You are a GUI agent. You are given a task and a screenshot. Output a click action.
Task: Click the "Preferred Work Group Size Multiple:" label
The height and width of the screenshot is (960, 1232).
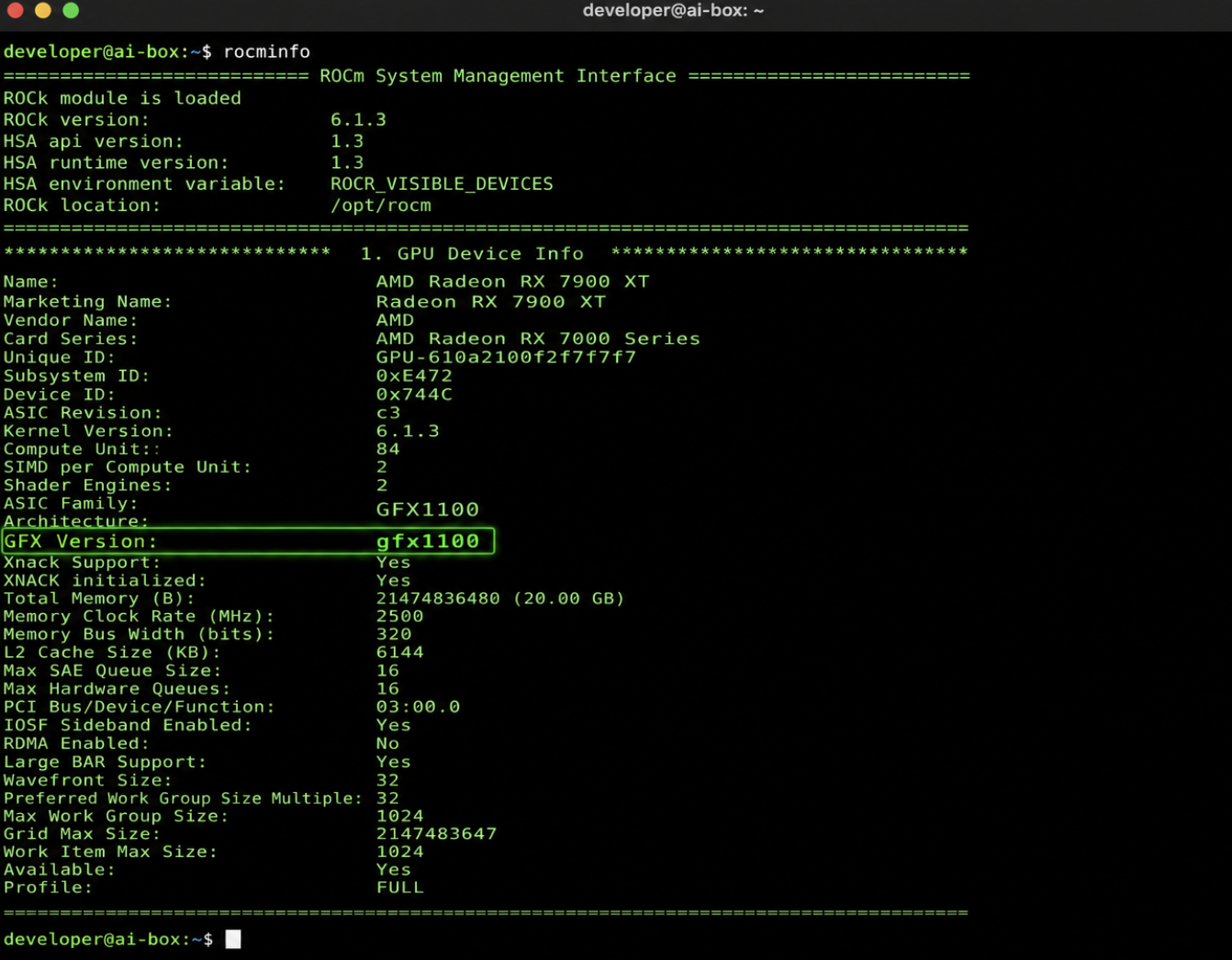(183, 798)
